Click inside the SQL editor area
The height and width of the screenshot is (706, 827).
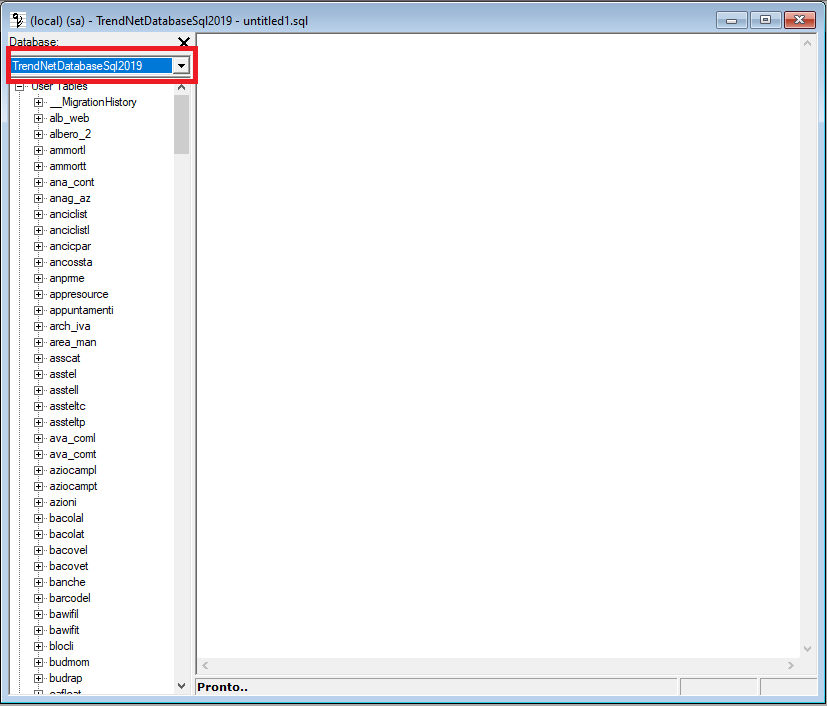coord(499,345)
